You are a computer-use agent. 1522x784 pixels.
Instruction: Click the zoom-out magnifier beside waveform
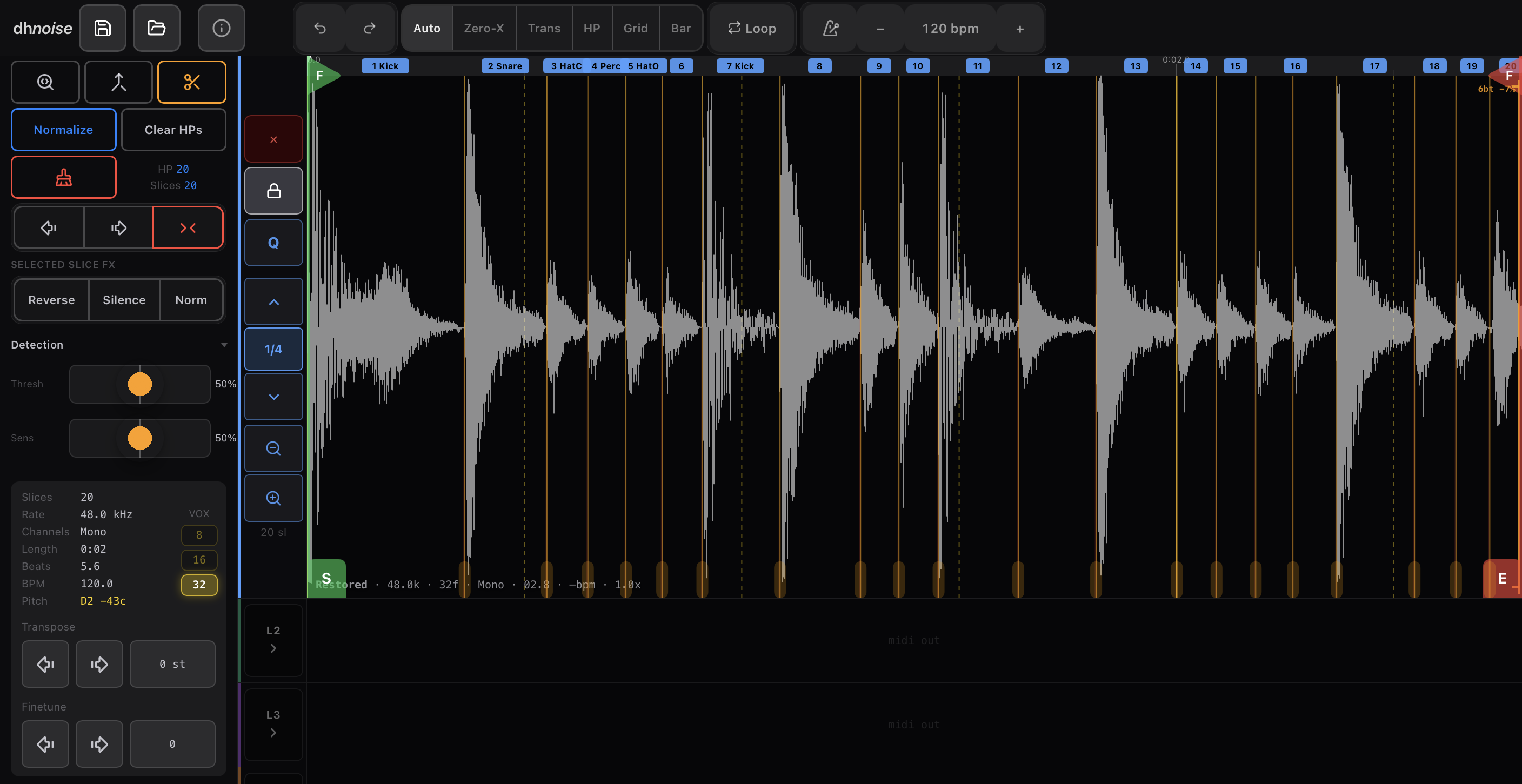[x=273, y=448]
